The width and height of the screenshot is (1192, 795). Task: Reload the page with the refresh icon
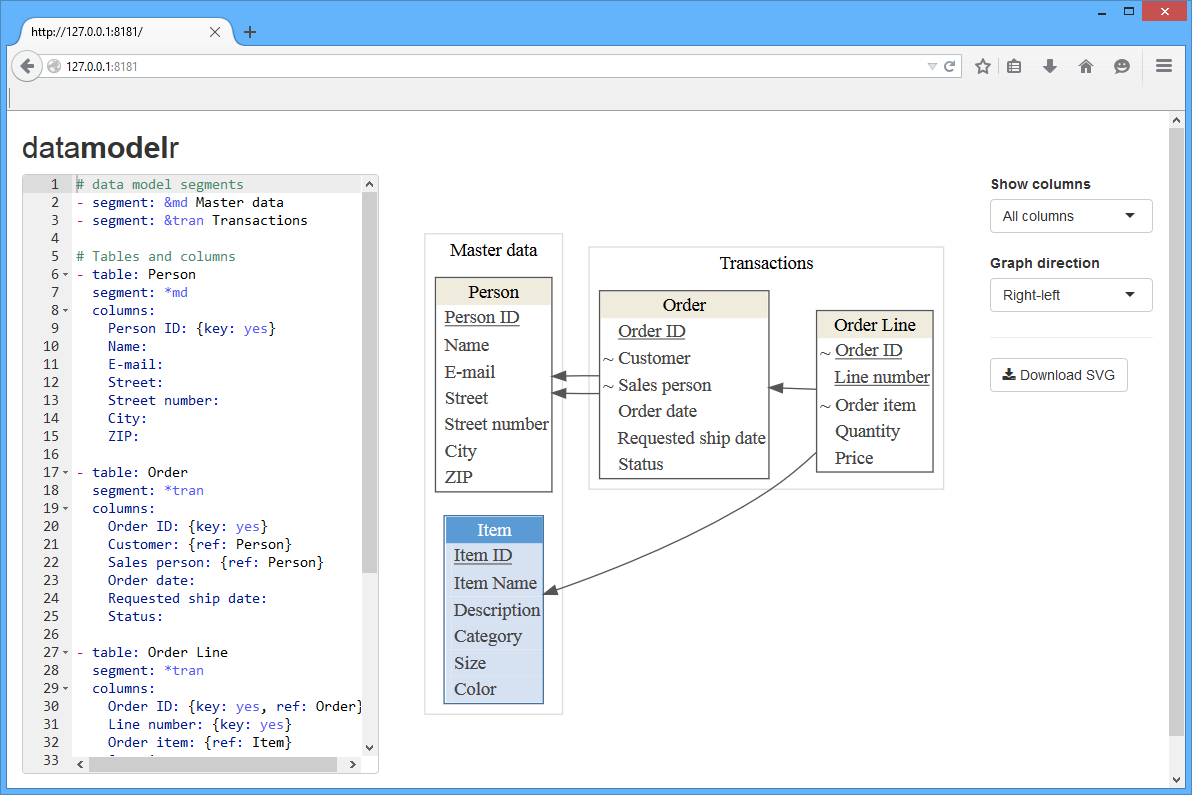(x=949, y=67)
